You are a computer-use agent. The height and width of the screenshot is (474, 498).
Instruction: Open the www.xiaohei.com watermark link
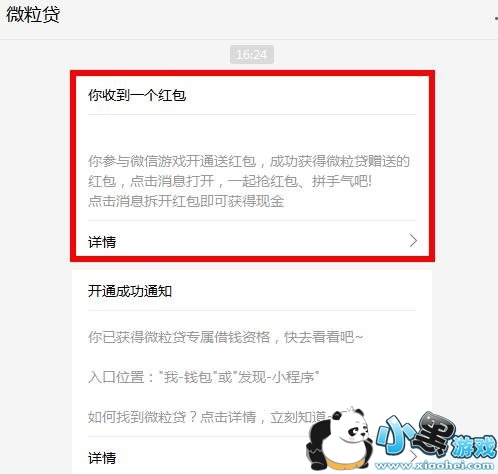[x=434, y=465]
